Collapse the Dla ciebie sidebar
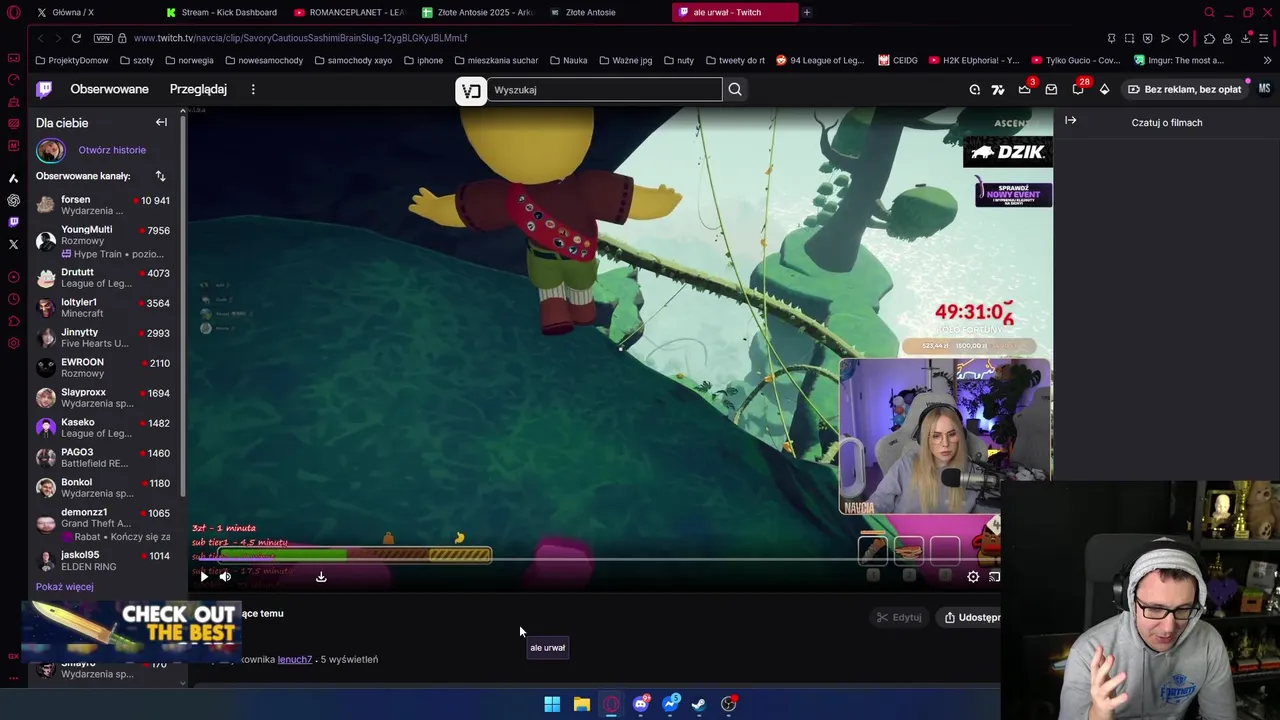Viewport: 1280px width, 720px height. click(161, 122)
